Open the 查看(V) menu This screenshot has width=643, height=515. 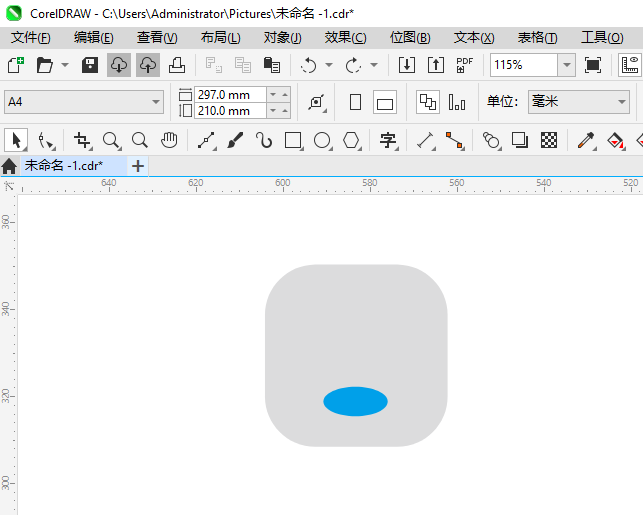point(157,38)
